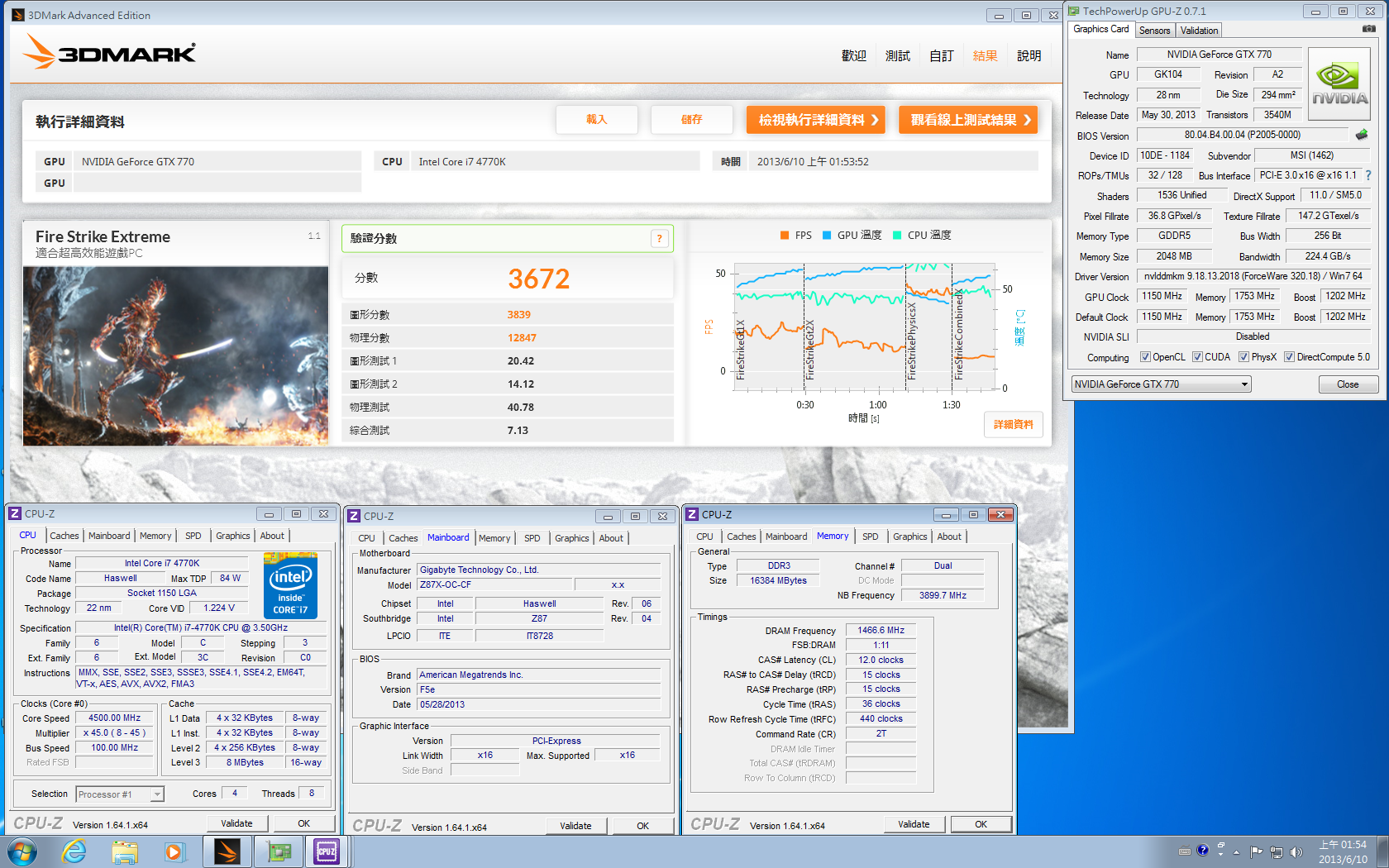Screen dimensions: 1389x868
Task: Click the network tray icon
Action: (1277, 851)
